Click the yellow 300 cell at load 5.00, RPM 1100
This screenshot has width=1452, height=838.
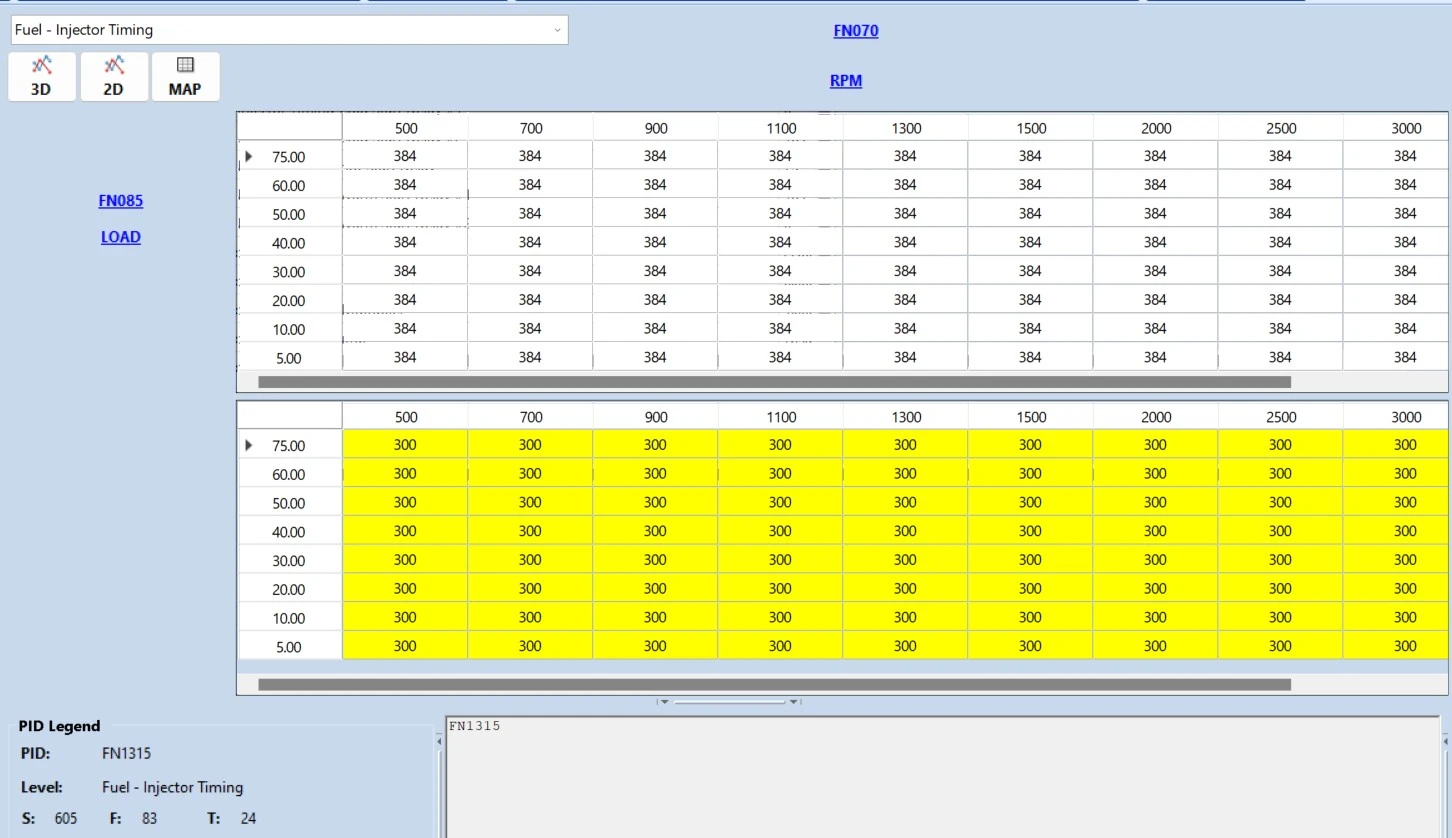click(780, 647)
